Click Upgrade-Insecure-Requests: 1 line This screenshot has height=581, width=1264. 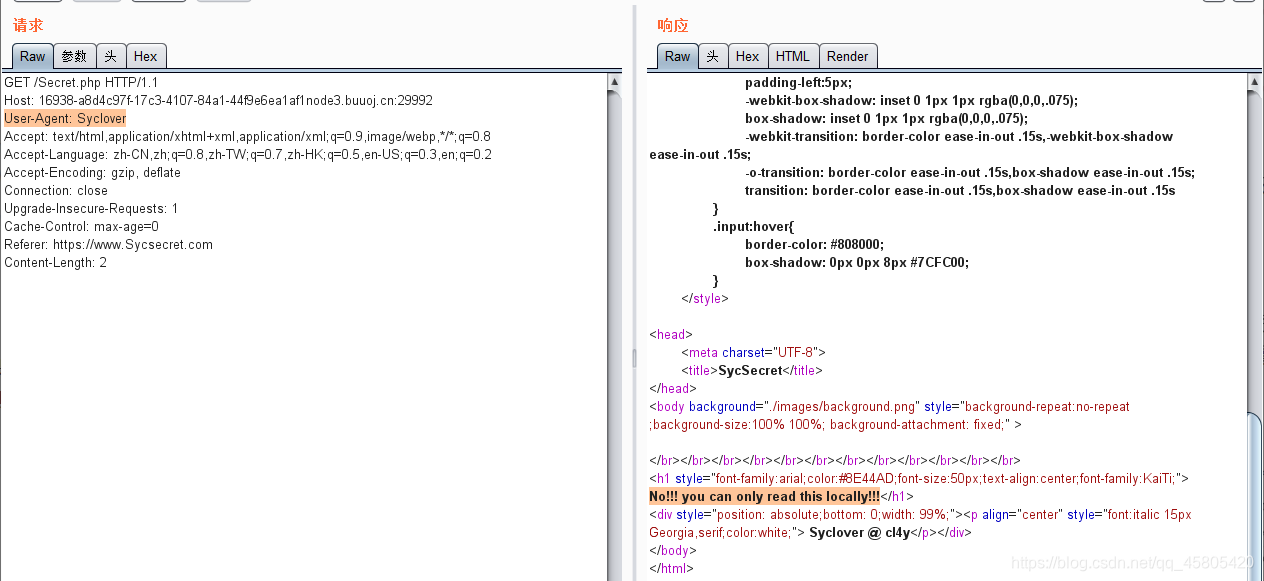tap(91, 208)
